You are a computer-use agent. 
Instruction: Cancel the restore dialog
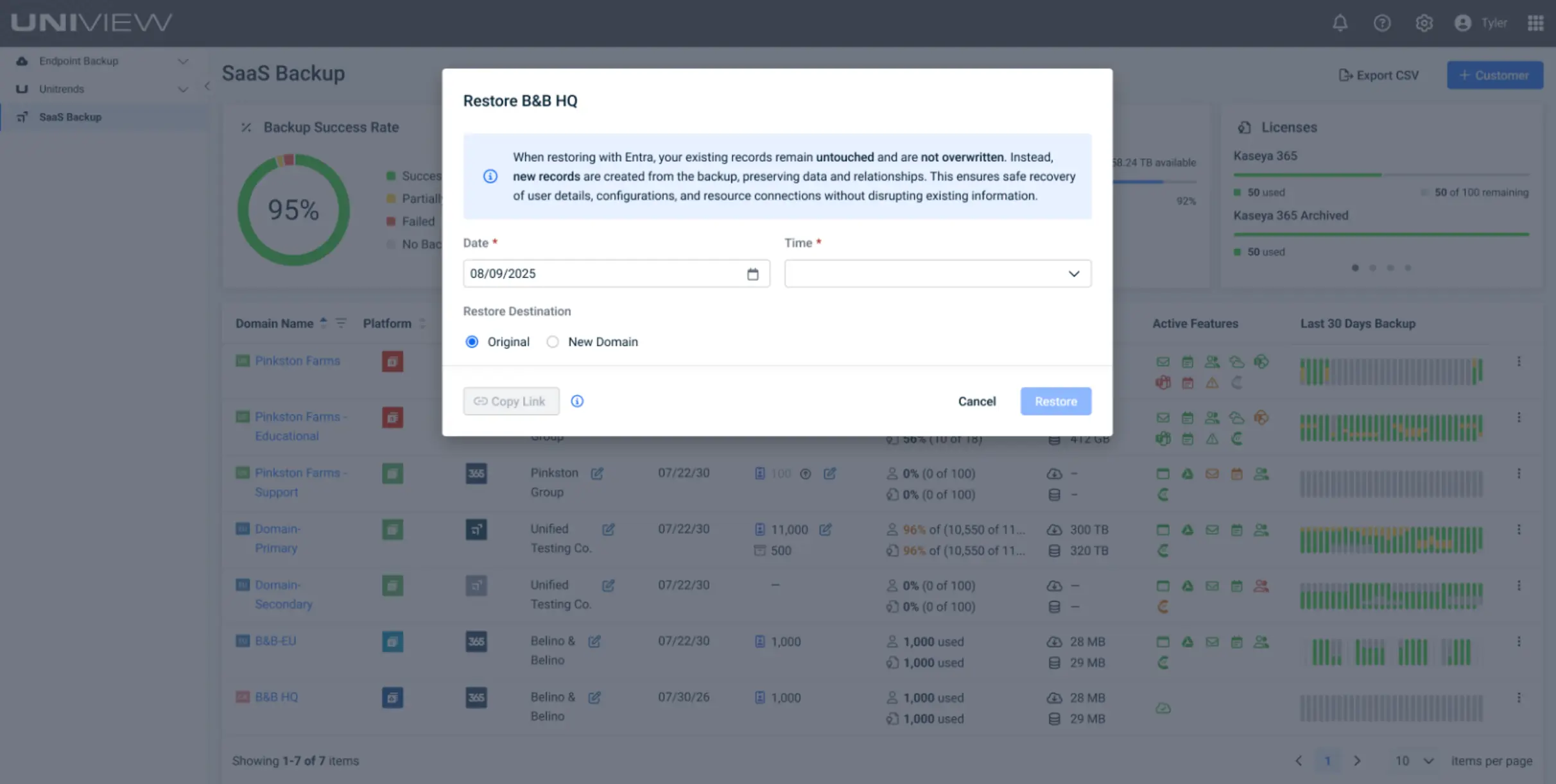coord(976,401)
